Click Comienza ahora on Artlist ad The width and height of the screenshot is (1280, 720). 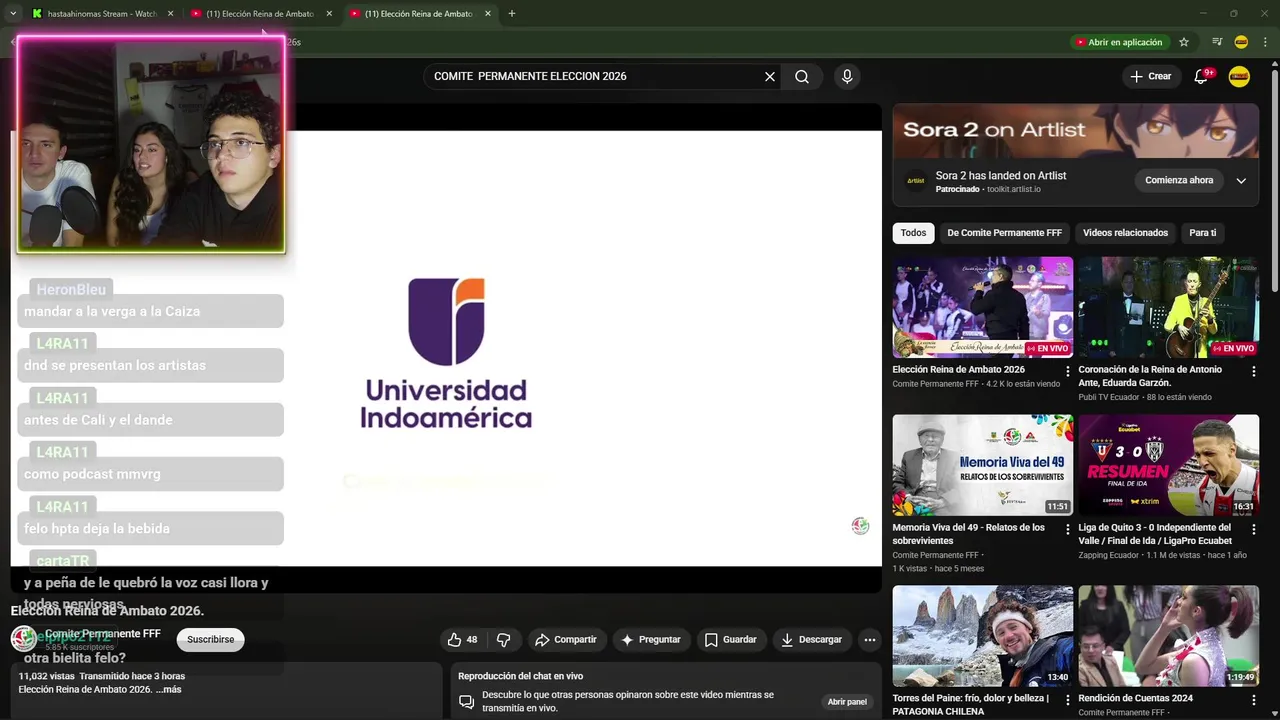[1179, 180]
